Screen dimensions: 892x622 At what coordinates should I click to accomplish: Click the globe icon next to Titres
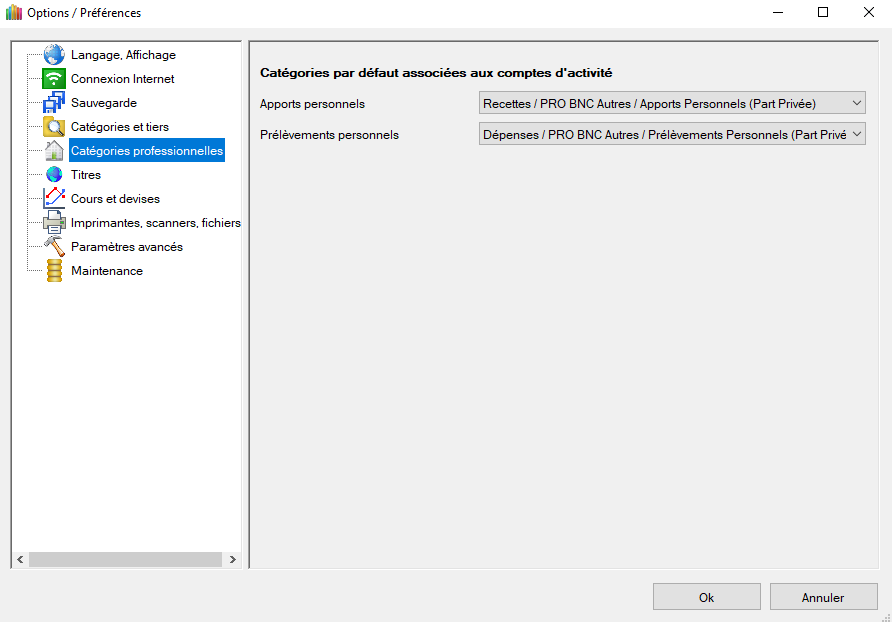(x=54, y=175)
